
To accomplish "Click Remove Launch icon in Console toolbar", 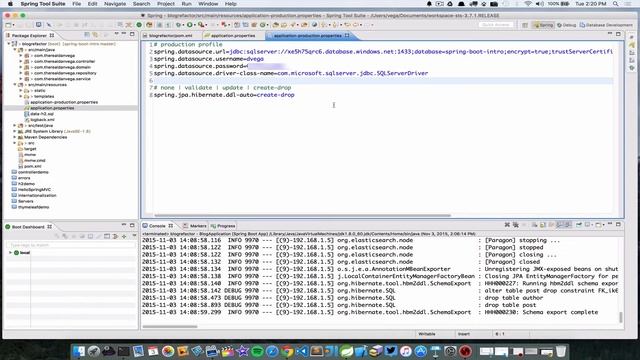I will 507,225.
